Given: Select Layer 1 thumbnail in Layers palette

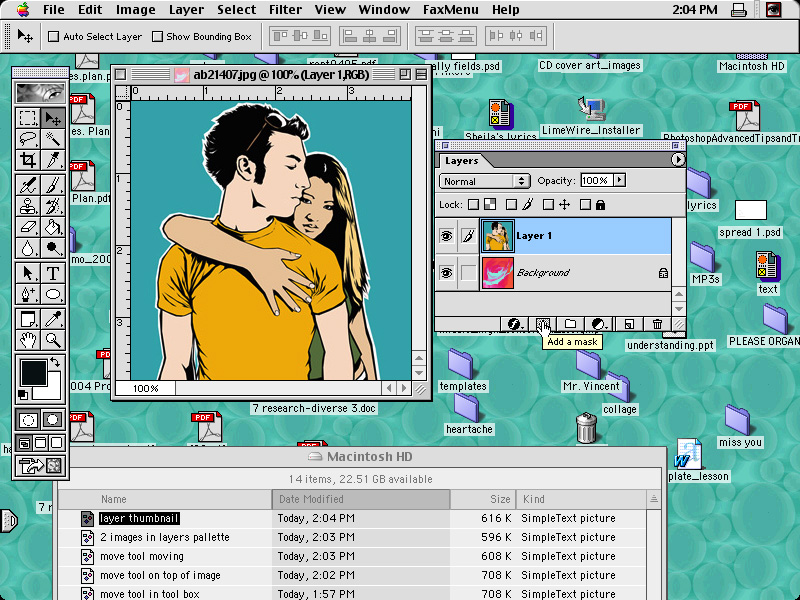Looking at the screenshot, I should coord(497,236).
